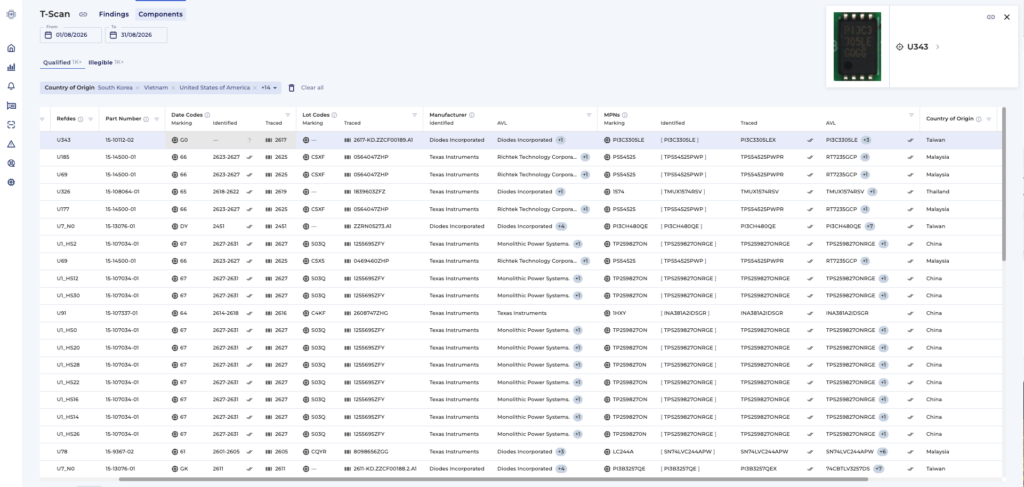The height and width of the screenshot is (487, 1024).
Task: Expand +3 AVL badge in the U78 row
Action: [560, 452]
